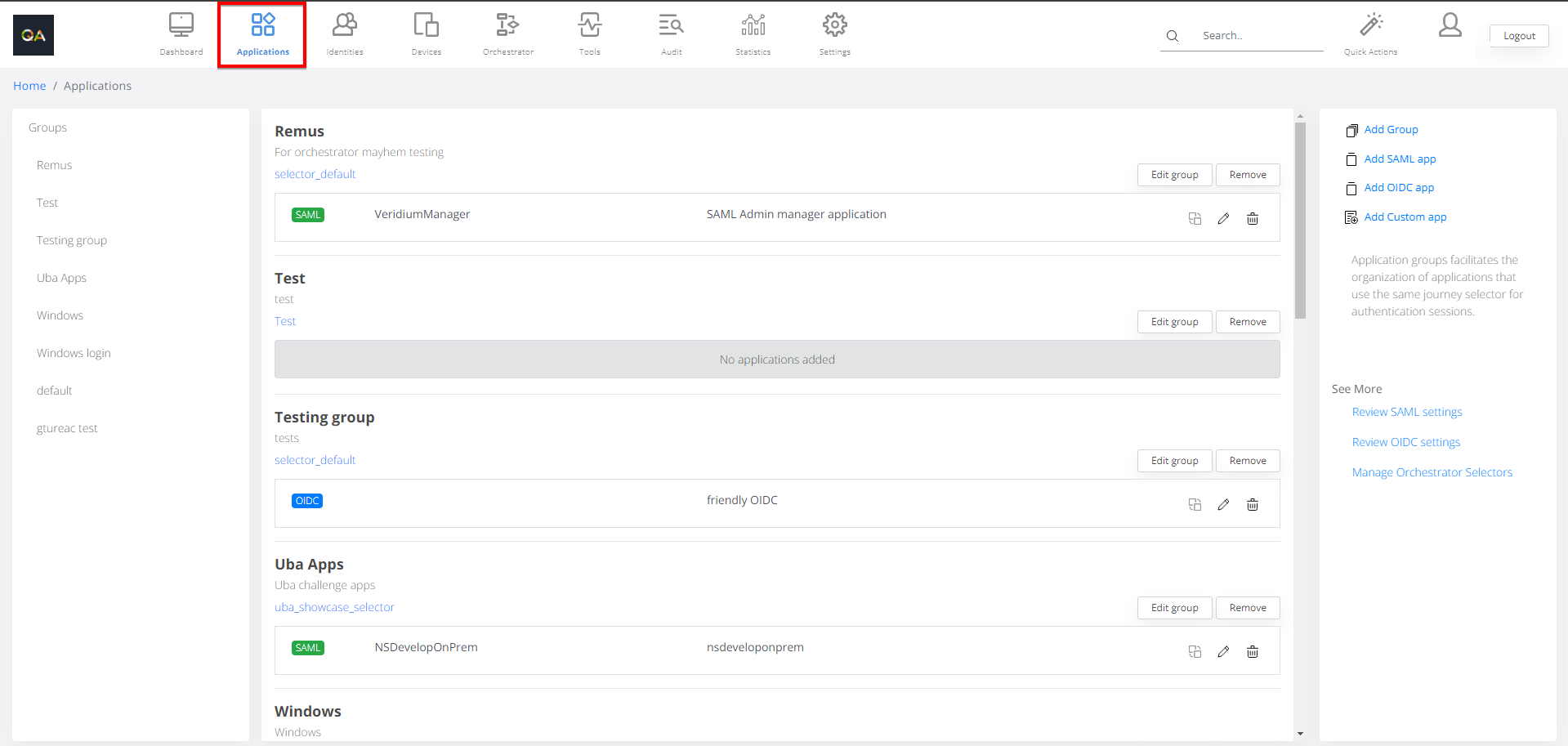Edit the friendly OIDC app with pencil
Screen dimensions: 1568x746
pyautogui.click(x=1223, y=504)
